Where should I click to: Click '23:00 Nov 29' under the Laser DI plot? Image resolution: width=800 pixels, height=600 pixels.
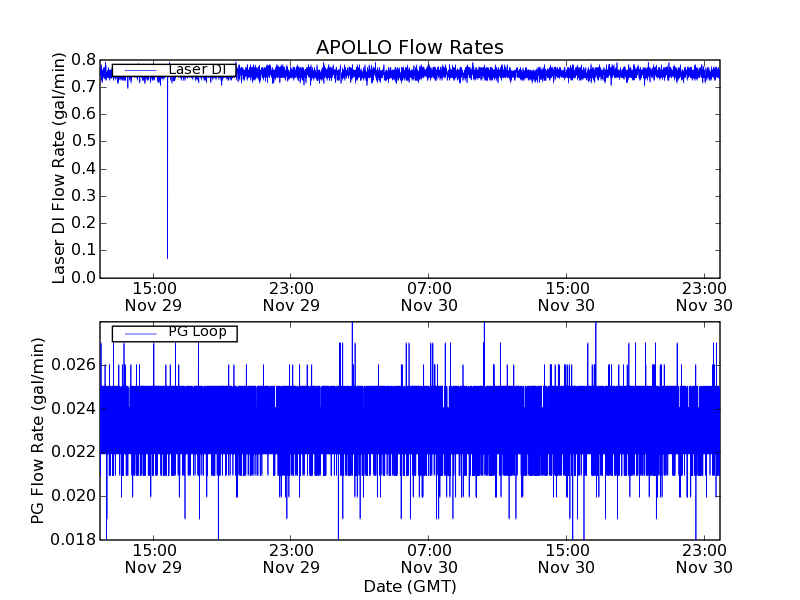pos(291,297)
